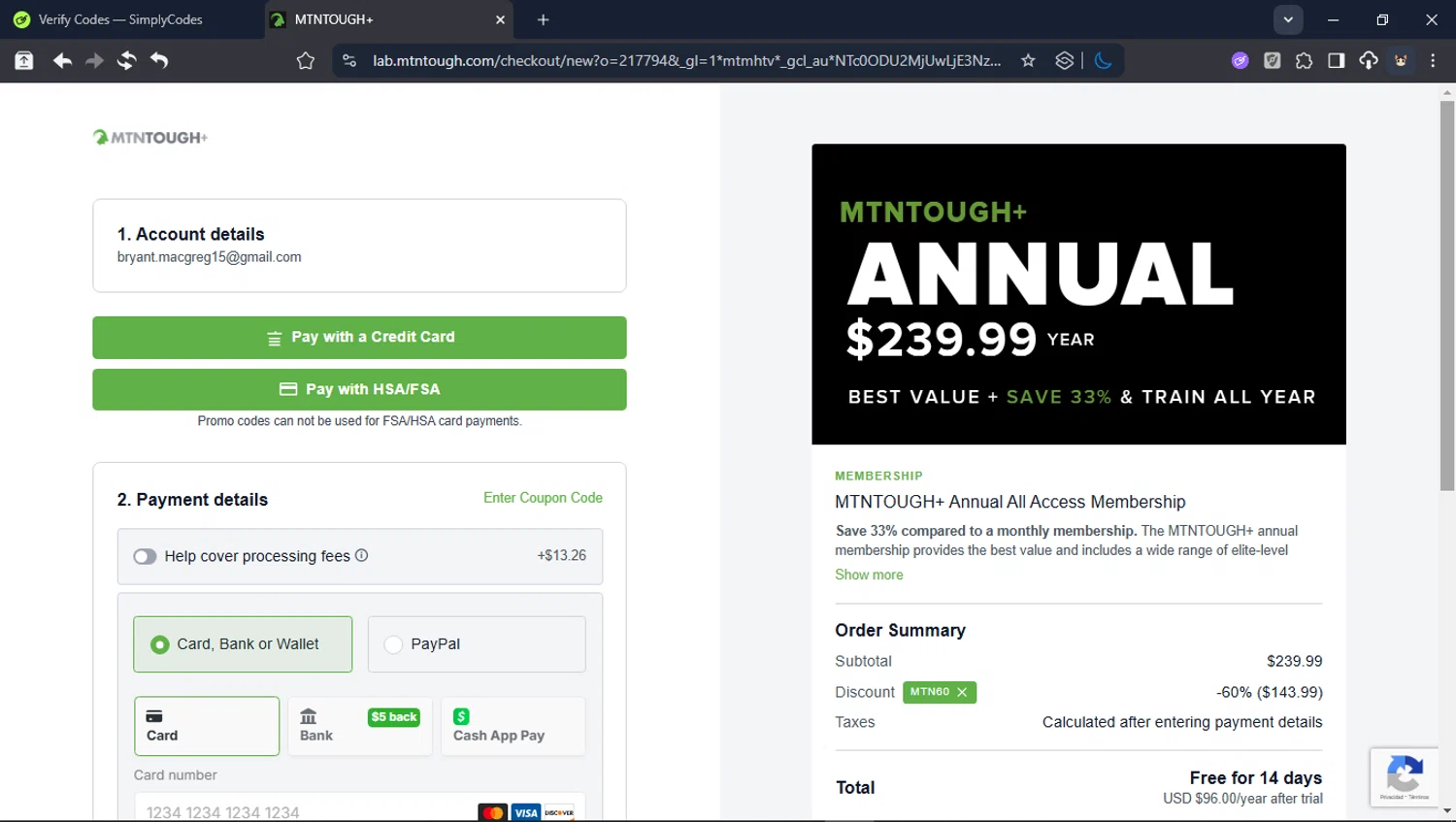Click Pay with a Credit Card button
Viewport: 1456px width, 822px height.
[359, 338]
